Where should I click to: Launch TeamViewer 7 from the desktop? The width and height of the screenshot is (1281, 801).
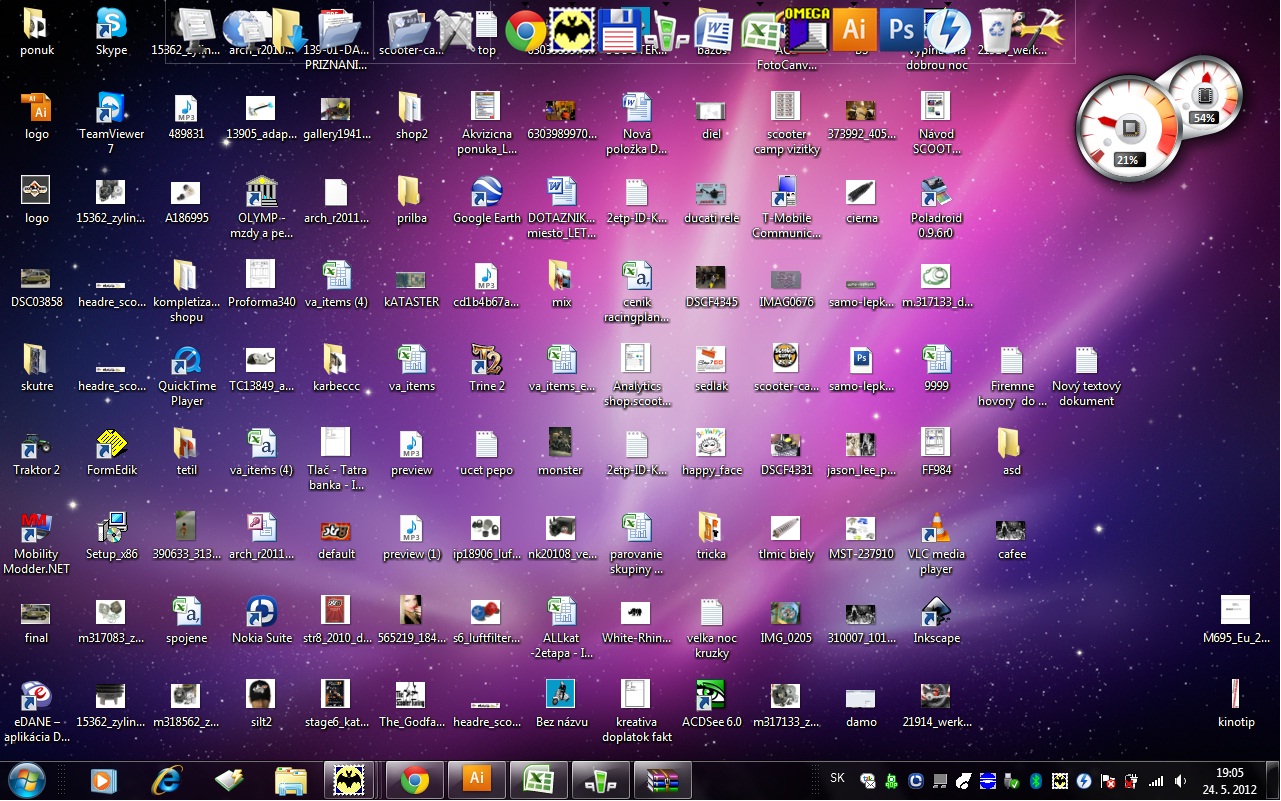(111, 108)
